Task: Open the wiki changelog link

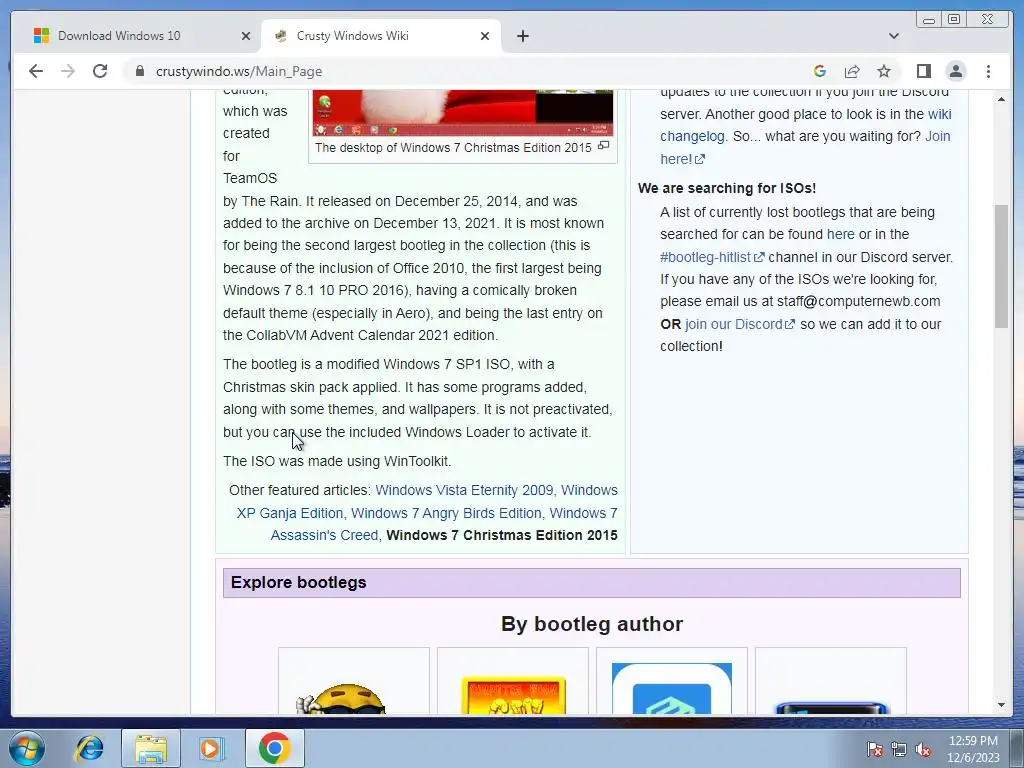Action: tap(805, 125)
